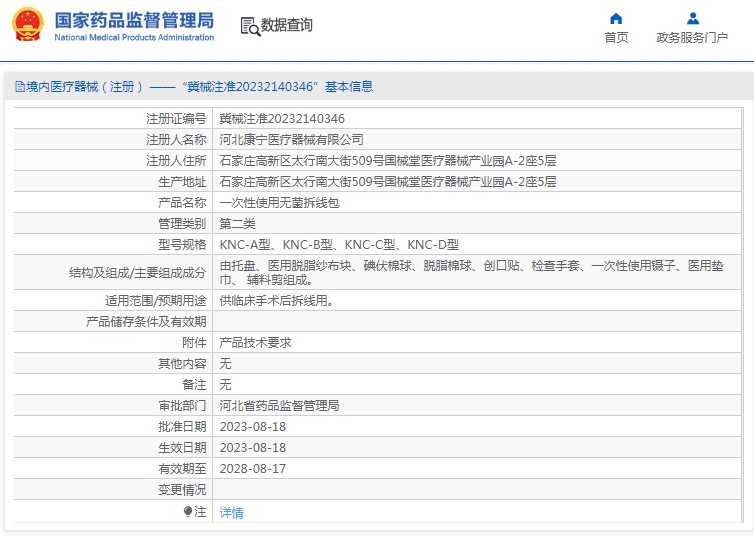Select 河北康宁医疗器械有限公司 registrant name
The height and width of the screenshot is (537, 754).
tap(291, 140)
